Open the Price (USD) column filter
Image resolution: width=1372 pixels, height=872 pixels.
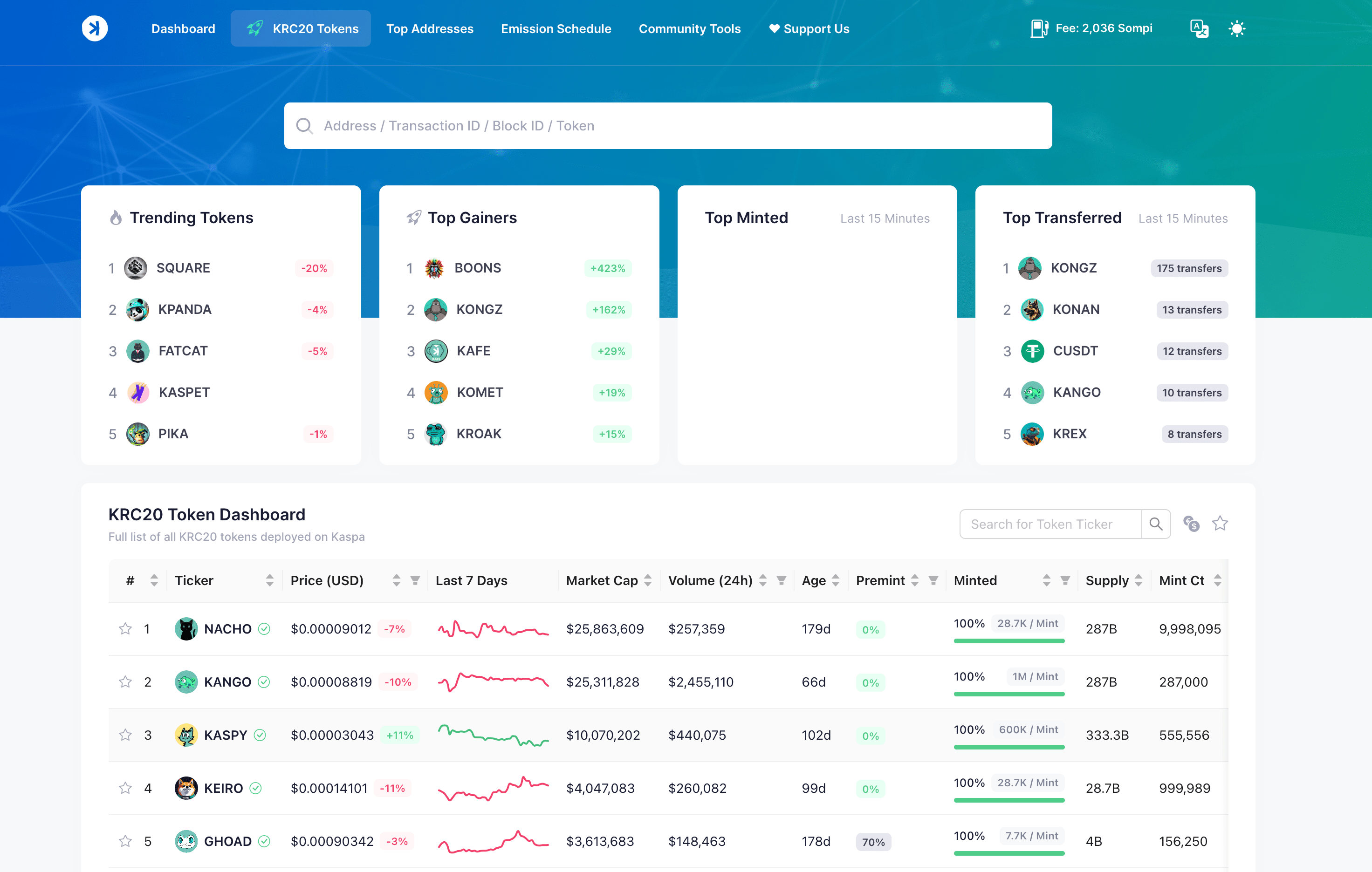point(415,580)
